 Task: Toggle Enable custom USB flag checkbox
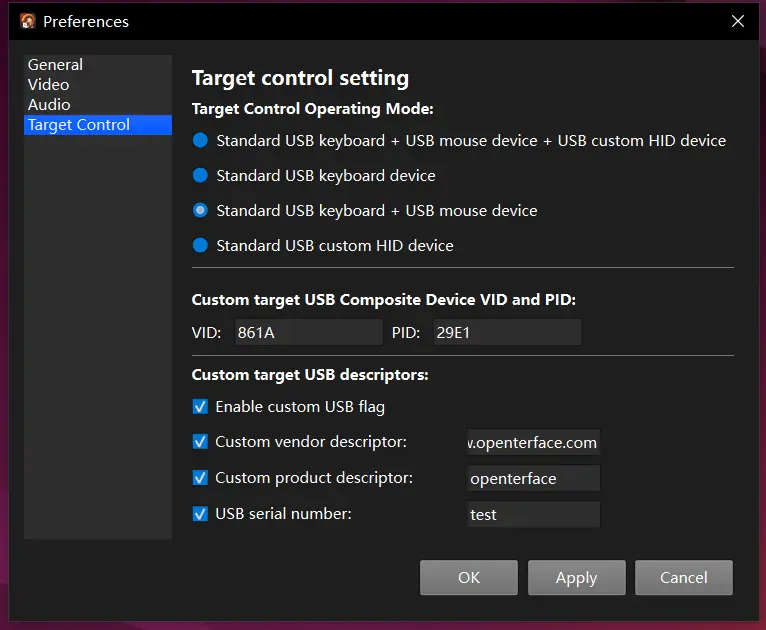[200, 407]
